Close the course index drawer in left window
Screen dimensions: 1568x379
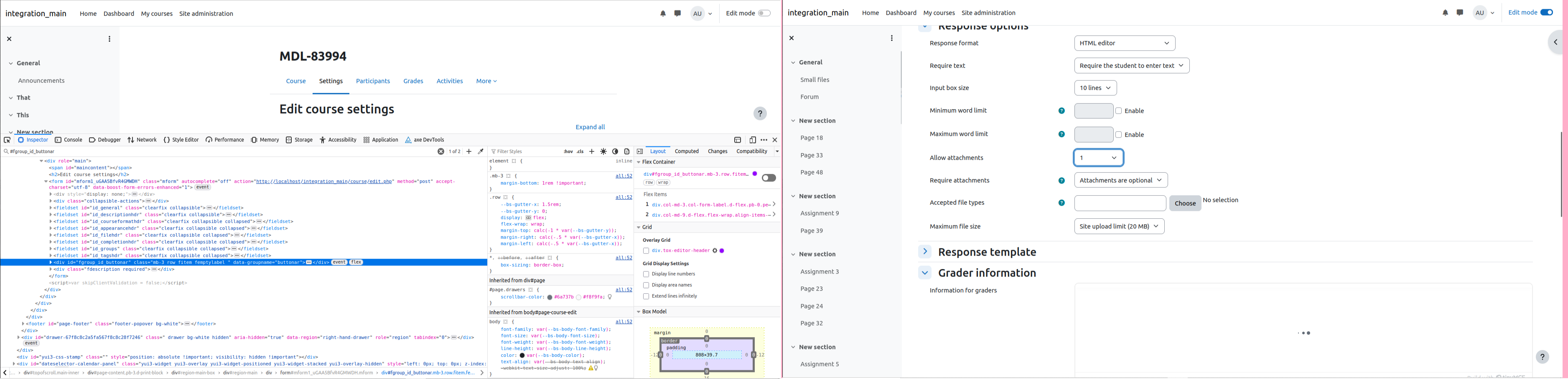9,39
